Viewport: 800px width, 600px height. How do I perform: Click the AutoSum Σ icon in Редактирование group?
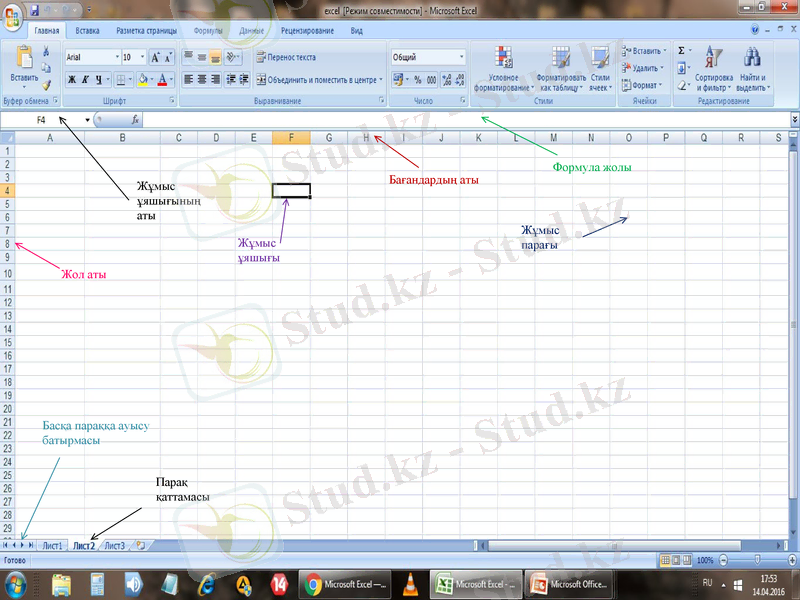pyautogui.click(x=681, y=49)
